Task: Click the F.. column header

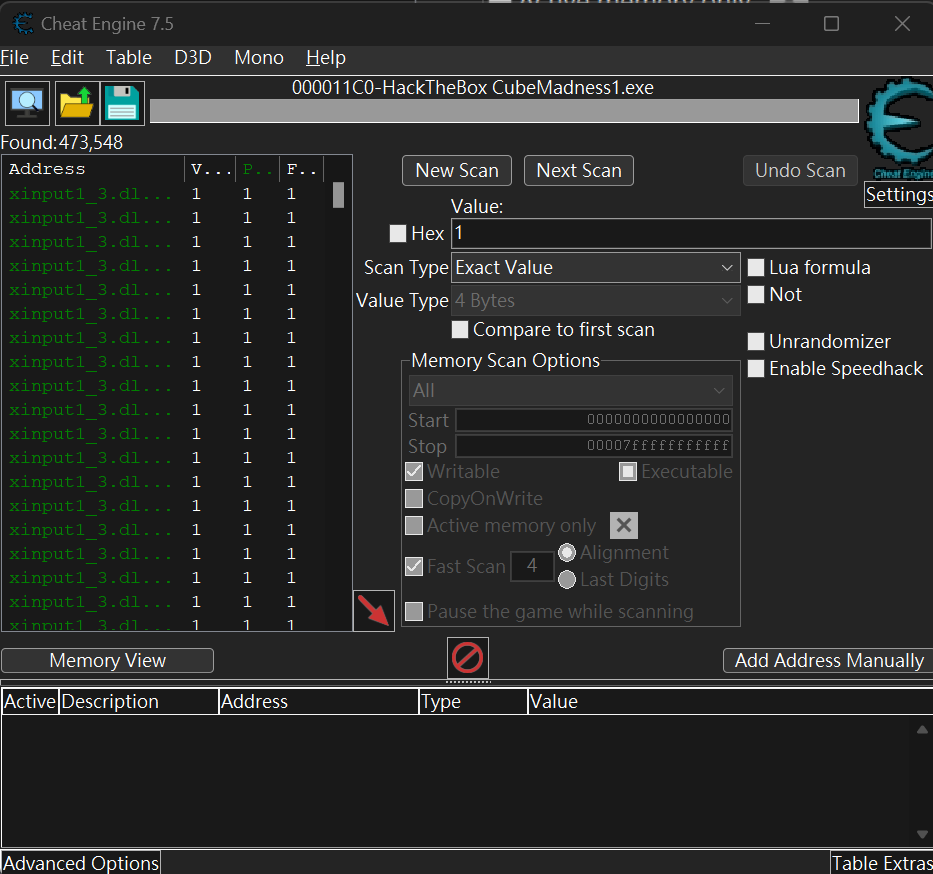Action: click(x=301, y=170)
